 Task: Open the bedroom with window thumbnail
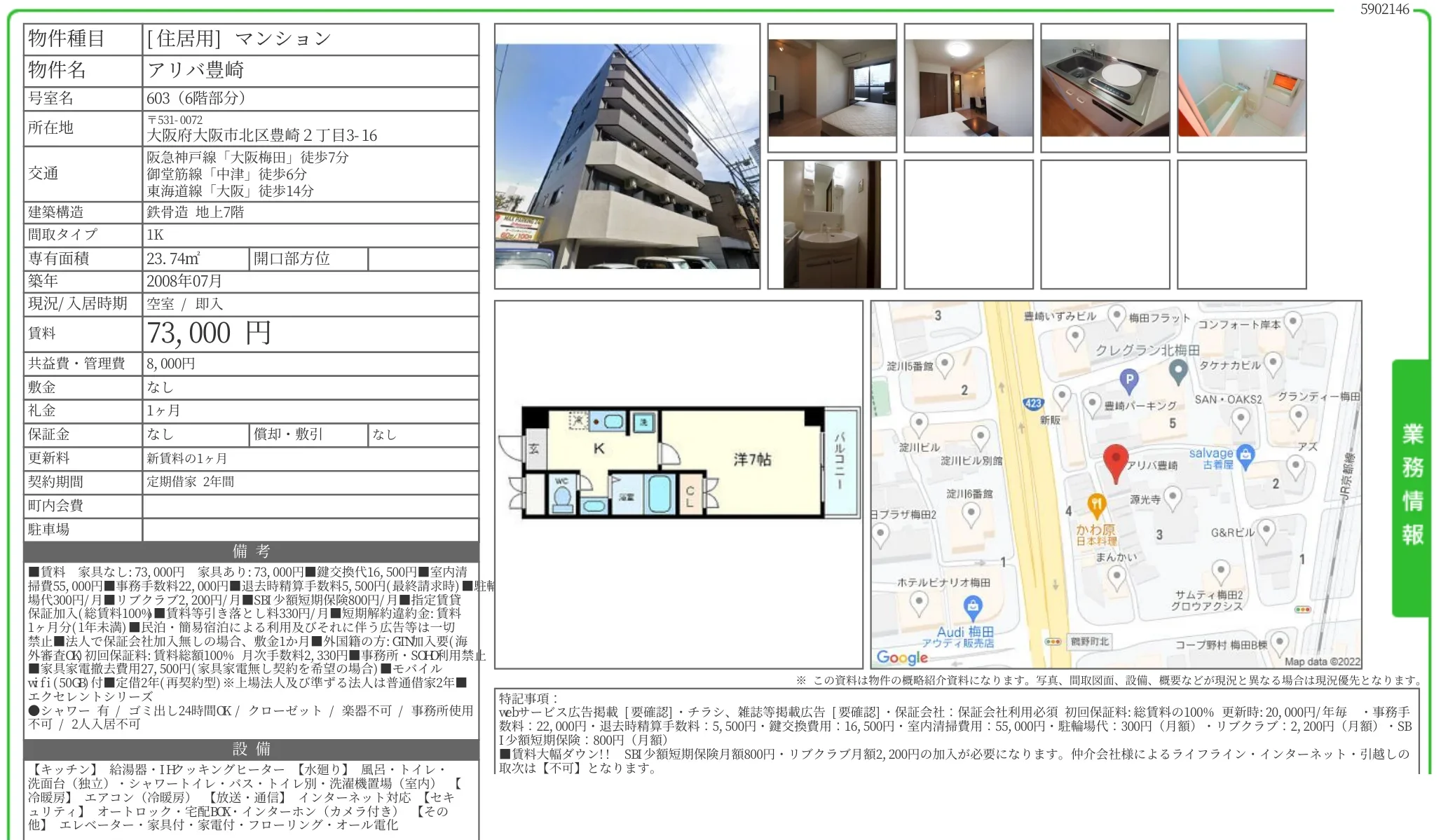pyautogui.click(x=832, y=88)
